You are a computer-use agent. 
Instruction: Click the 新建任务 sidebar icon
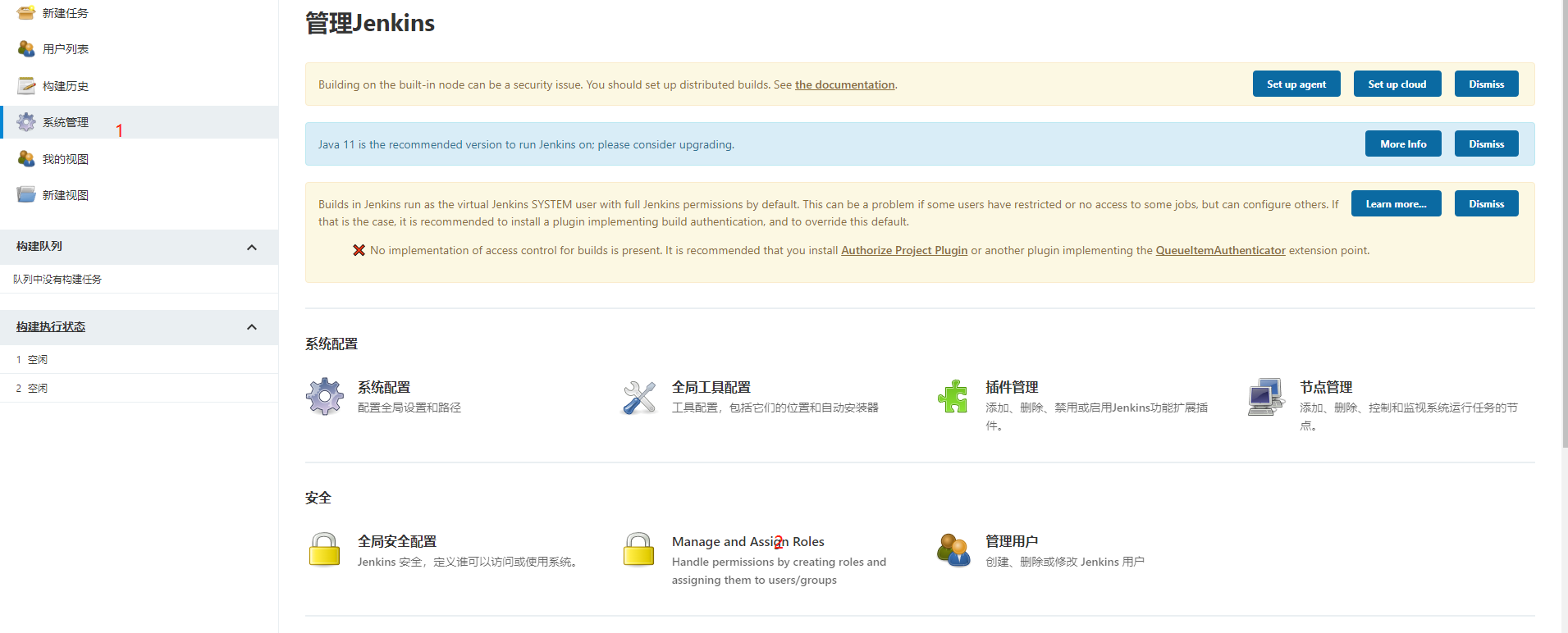coord(26,12)
